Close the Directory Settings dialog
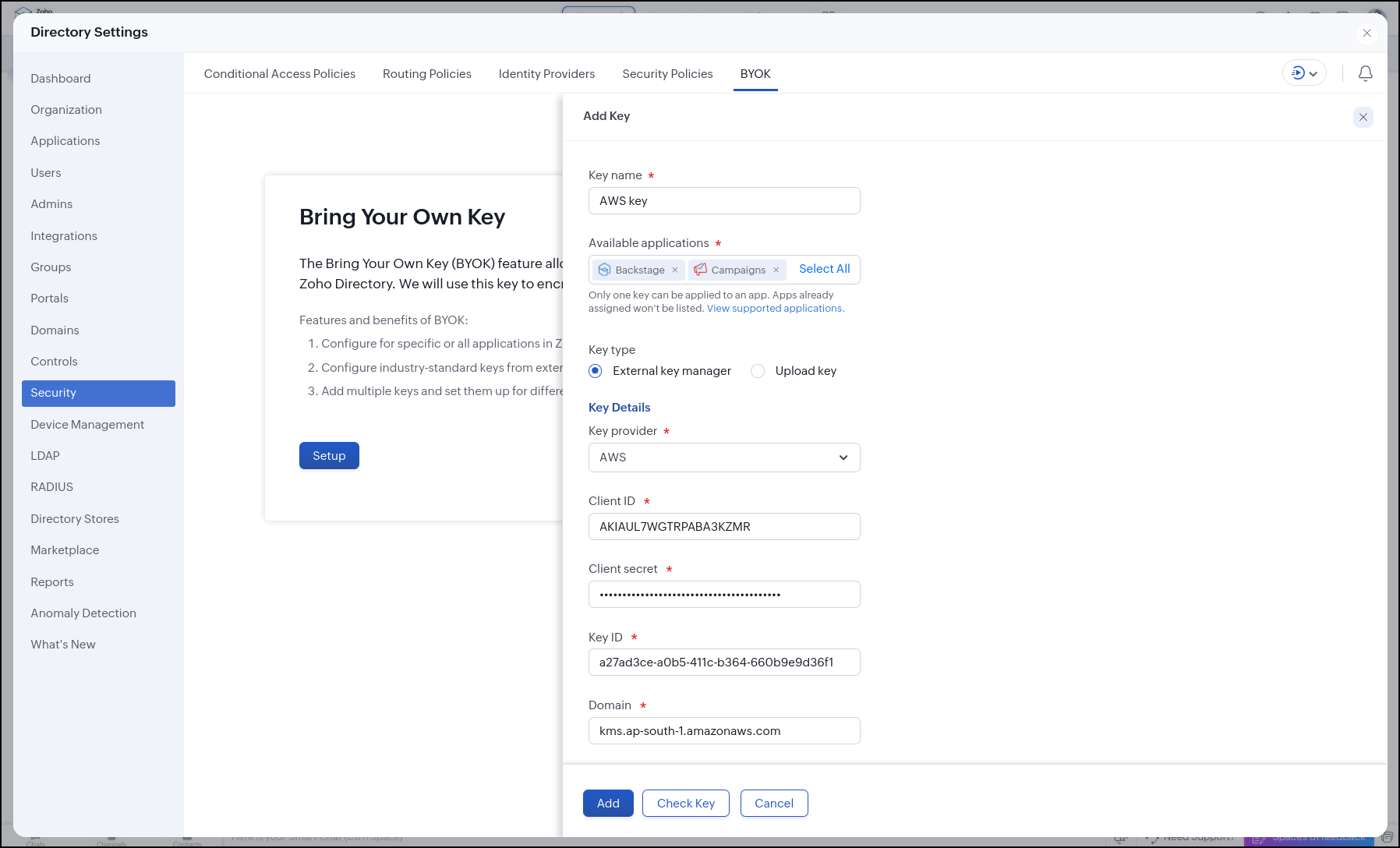The width and height of the screenshot is (1400, 848). pyautogui.click(x=1366, y=33)
